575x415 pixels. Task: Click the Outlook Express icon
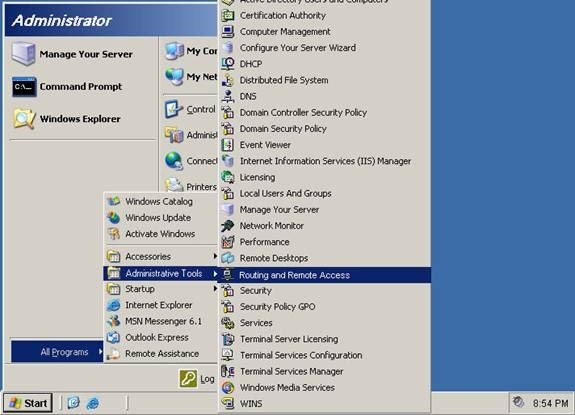pyautogui.click(x=113, y=337)
